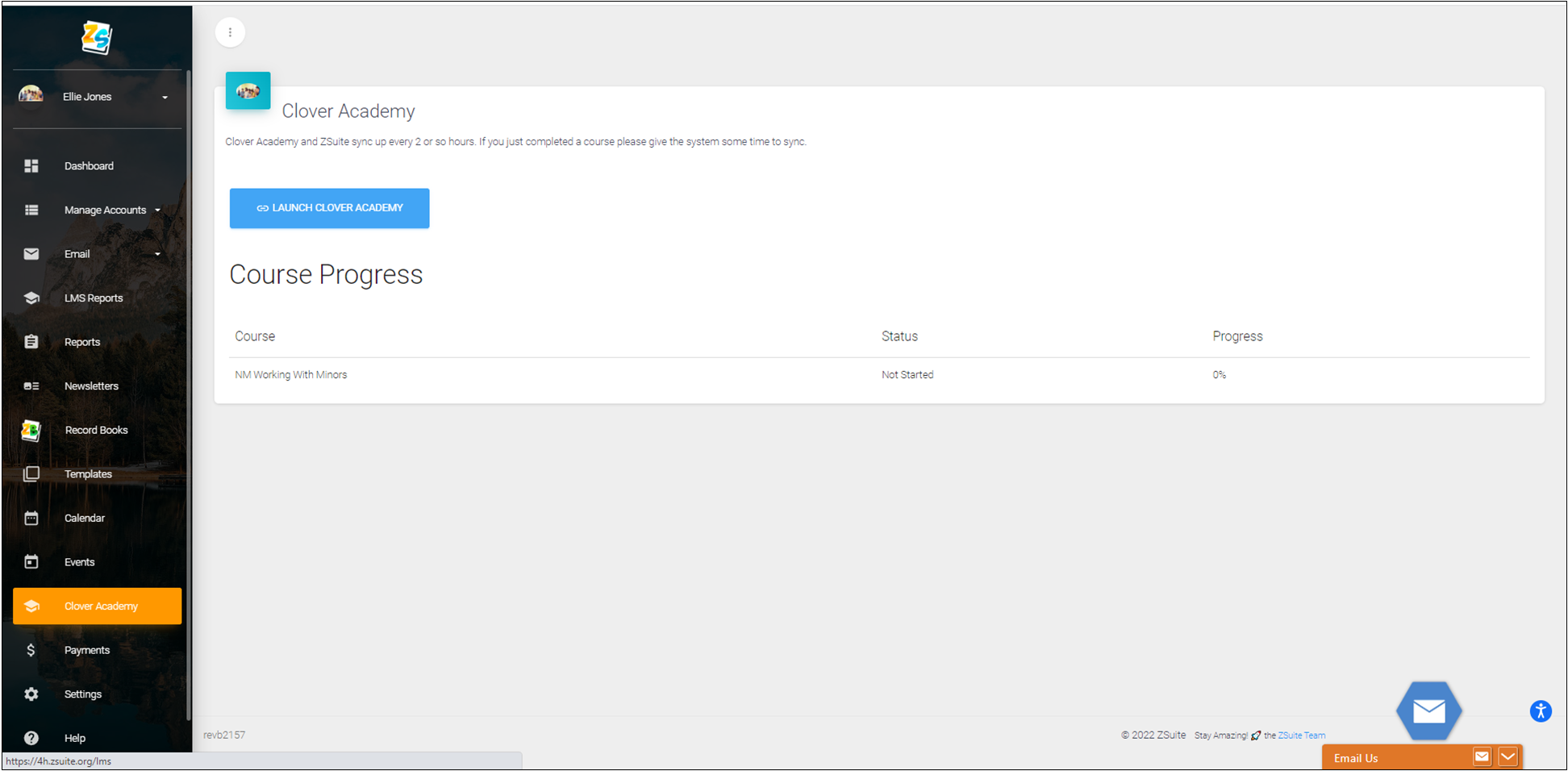
Task: Open Record Books menu item
Action: pos(96,431)
